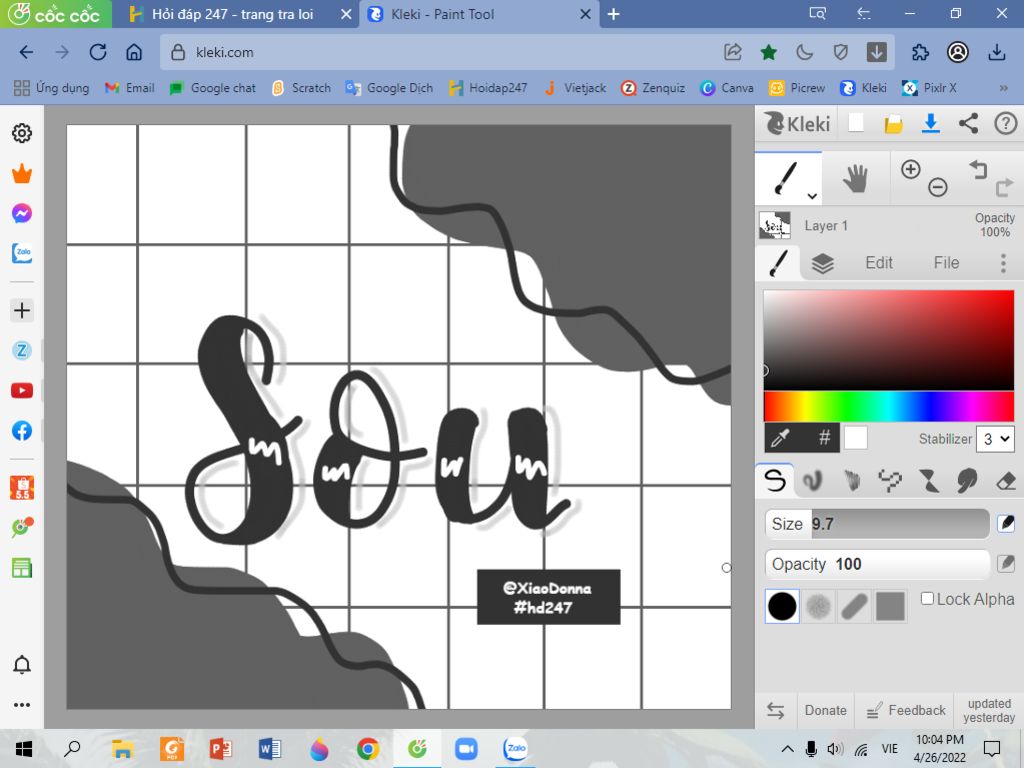1024x768 pixels.
Task: Open Word from the Windows taskbar
Action: click(x=269, y=749)
